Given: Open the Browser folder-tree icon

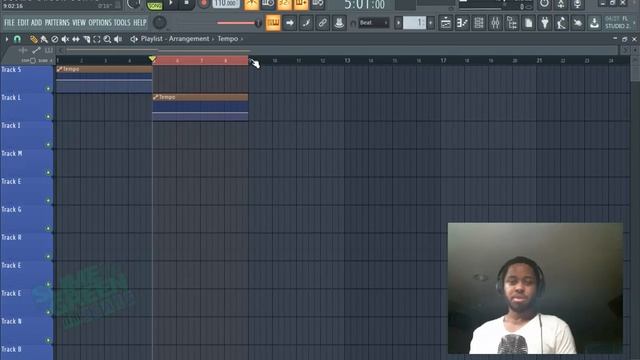Looking at the screenshot, I should (512, 23).
